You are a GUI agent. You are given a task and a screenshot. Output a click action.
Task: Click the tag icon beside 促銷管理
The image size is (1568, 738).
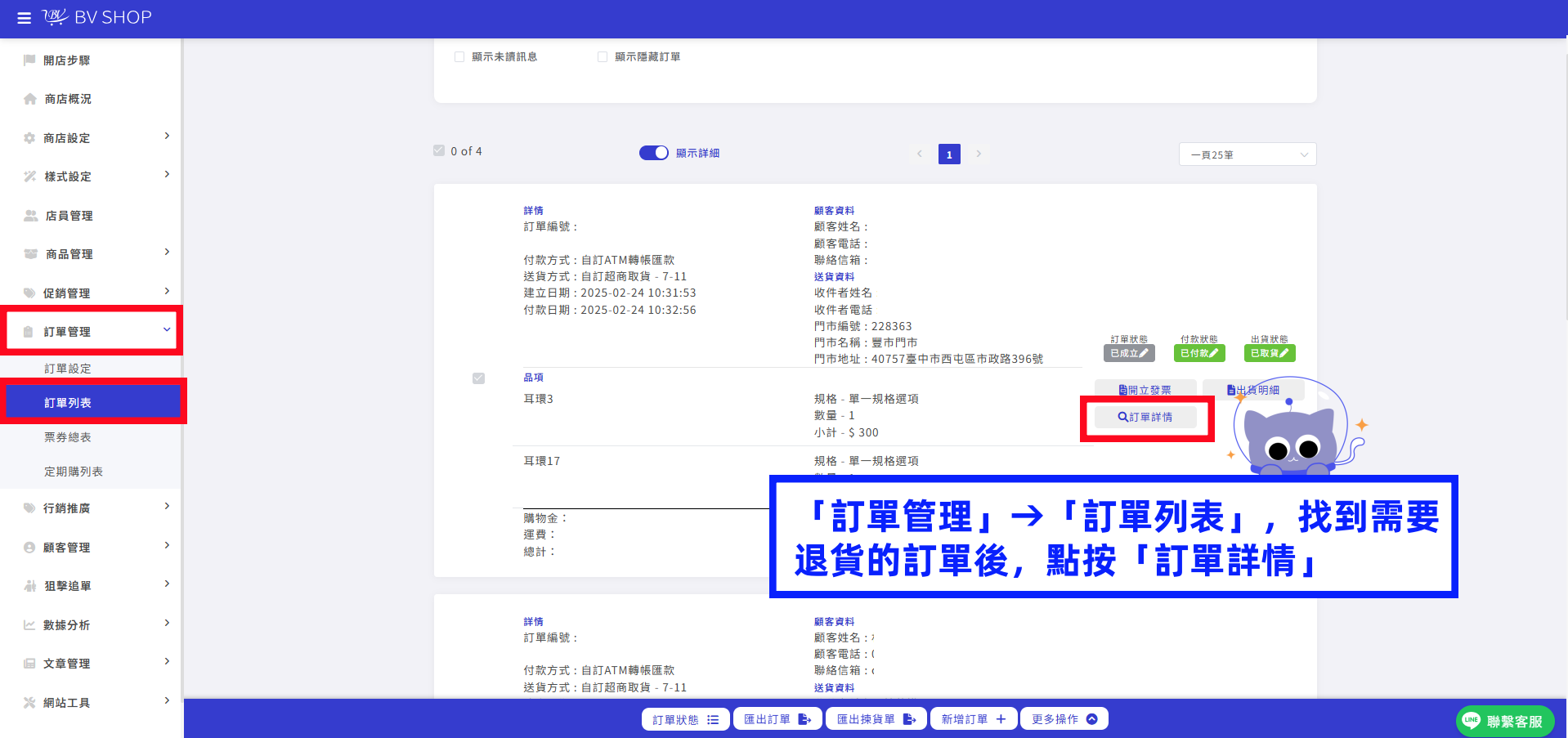click(x=29, y=293)
